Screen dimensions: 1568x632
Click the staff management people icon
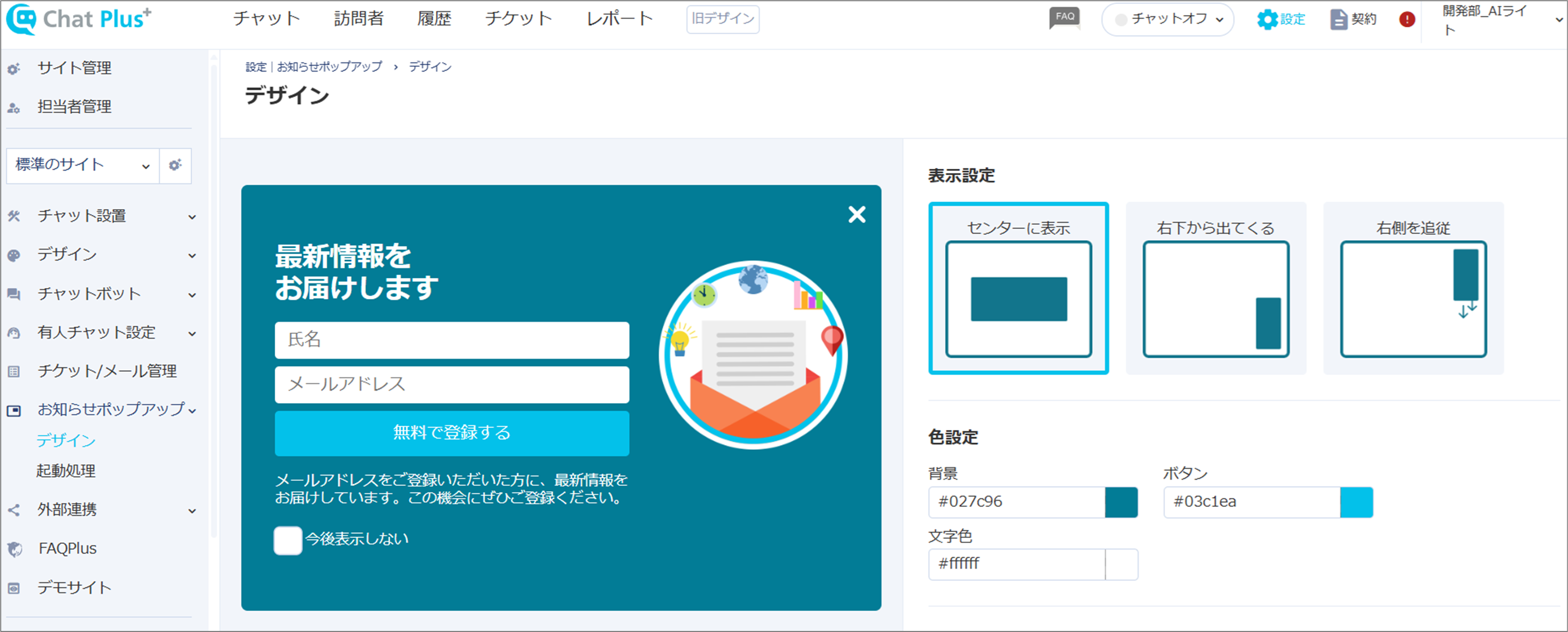tap(14, 107)
